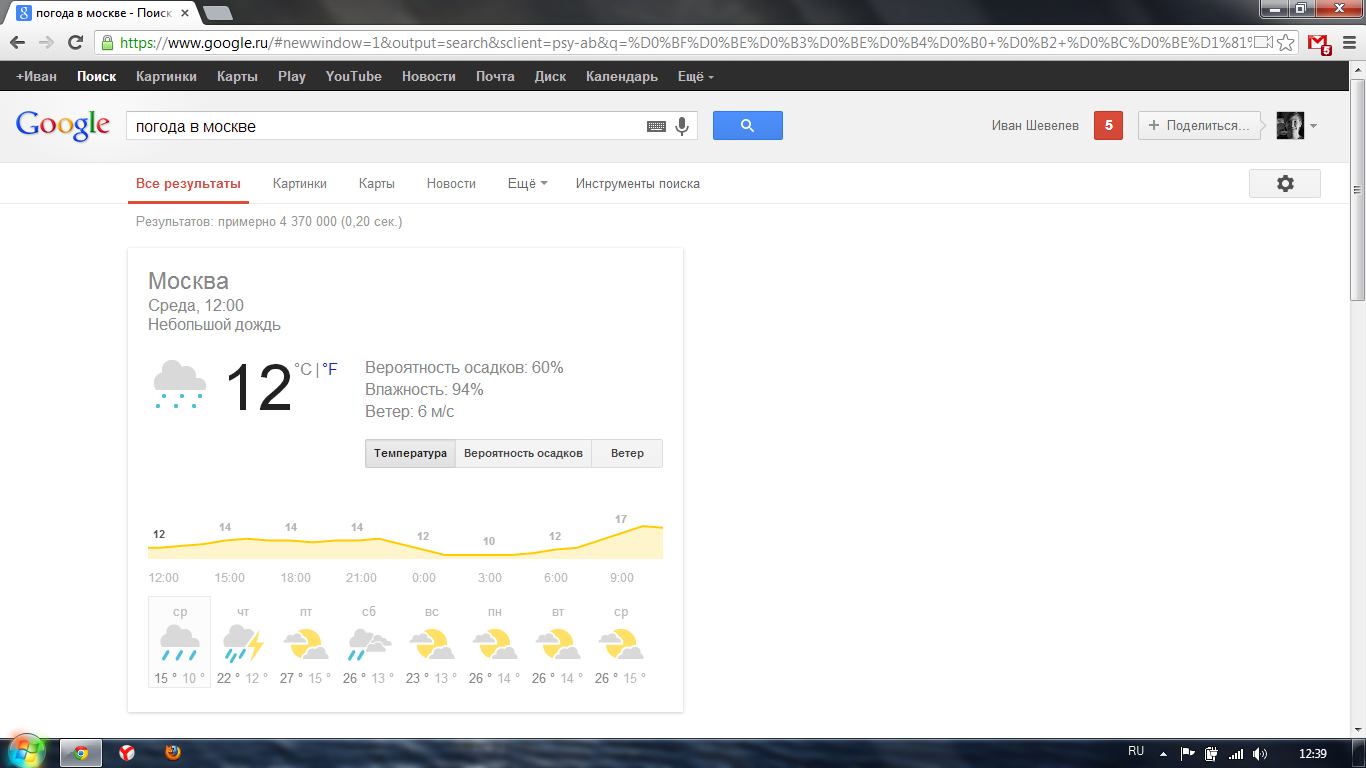Click Поиск in the black Google bar

(x=97, y=77)
